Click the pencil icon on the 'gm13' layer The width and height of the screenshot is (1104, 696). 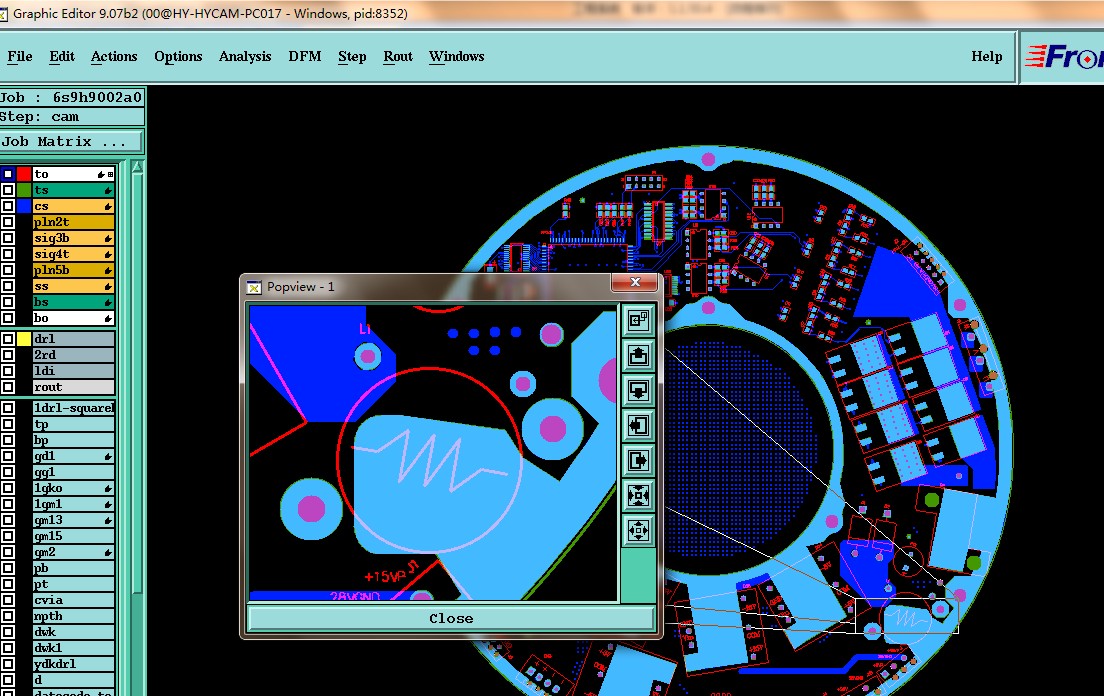pyautogui.click(x=108, y=521)
